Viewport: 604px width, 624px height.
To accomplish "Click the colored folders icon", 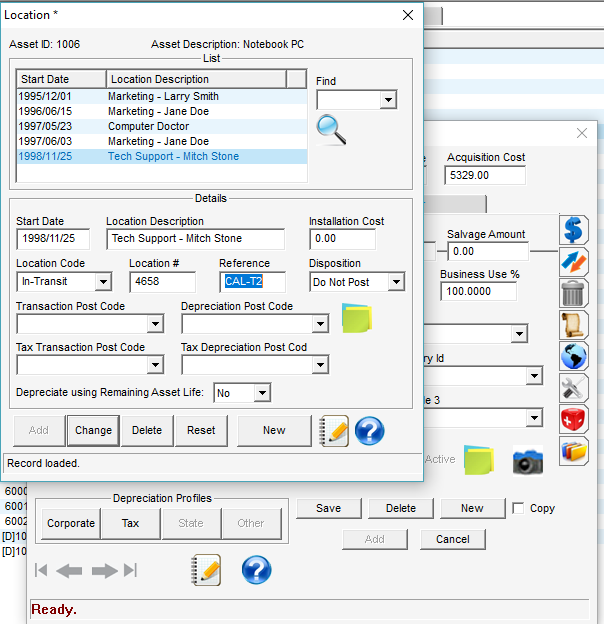I will tap(573, 451).
